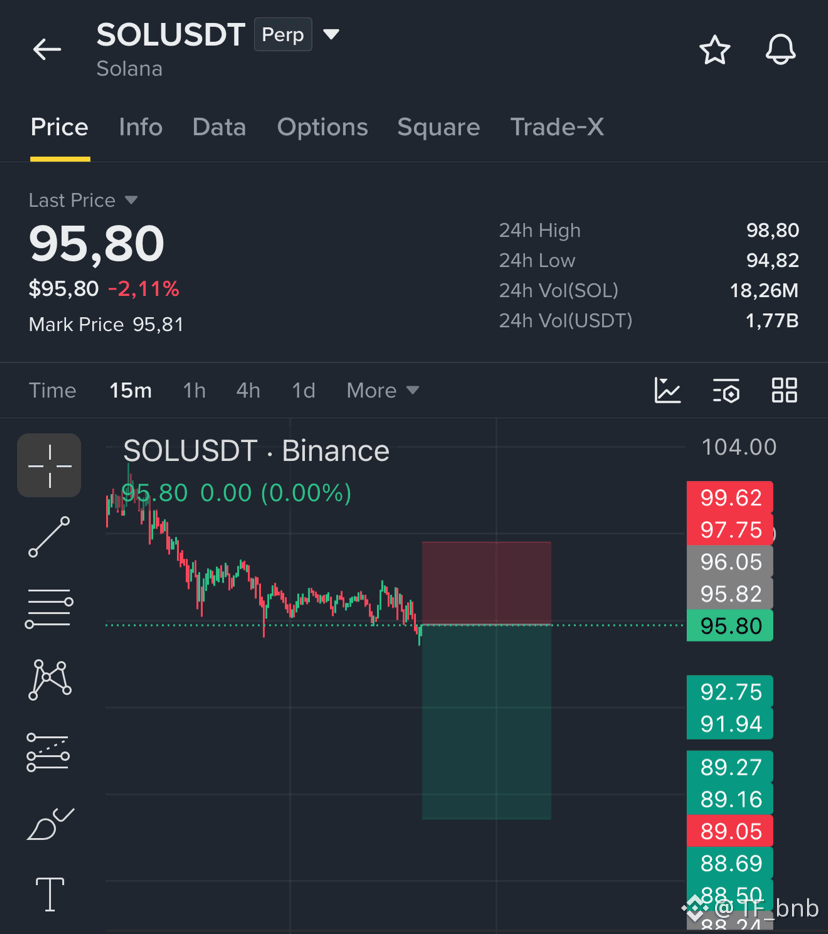The height and width of the screenshot is (934, 828).
Task: Select the trend line drawing tool
Action: pyautogui.click(x=49, y=537)
